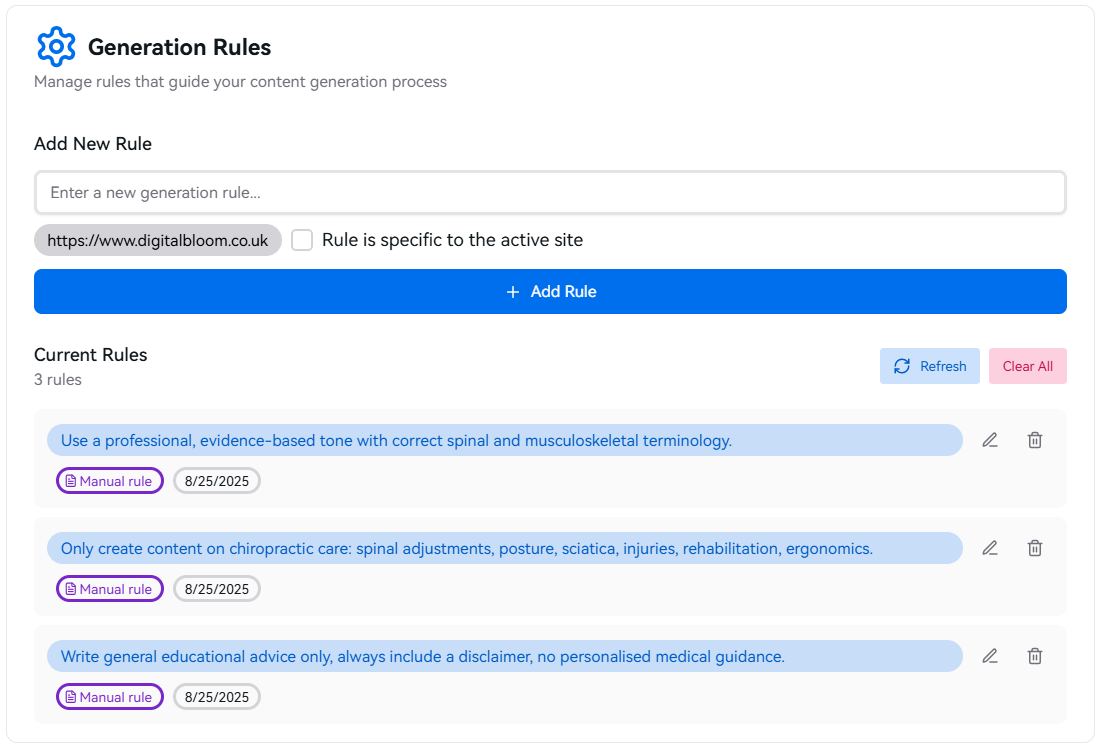Image resolution: width=1102 pixels, height=752 pixels.
Task: Click the second rule's Manual rule badge
Action: pos(109,589)
